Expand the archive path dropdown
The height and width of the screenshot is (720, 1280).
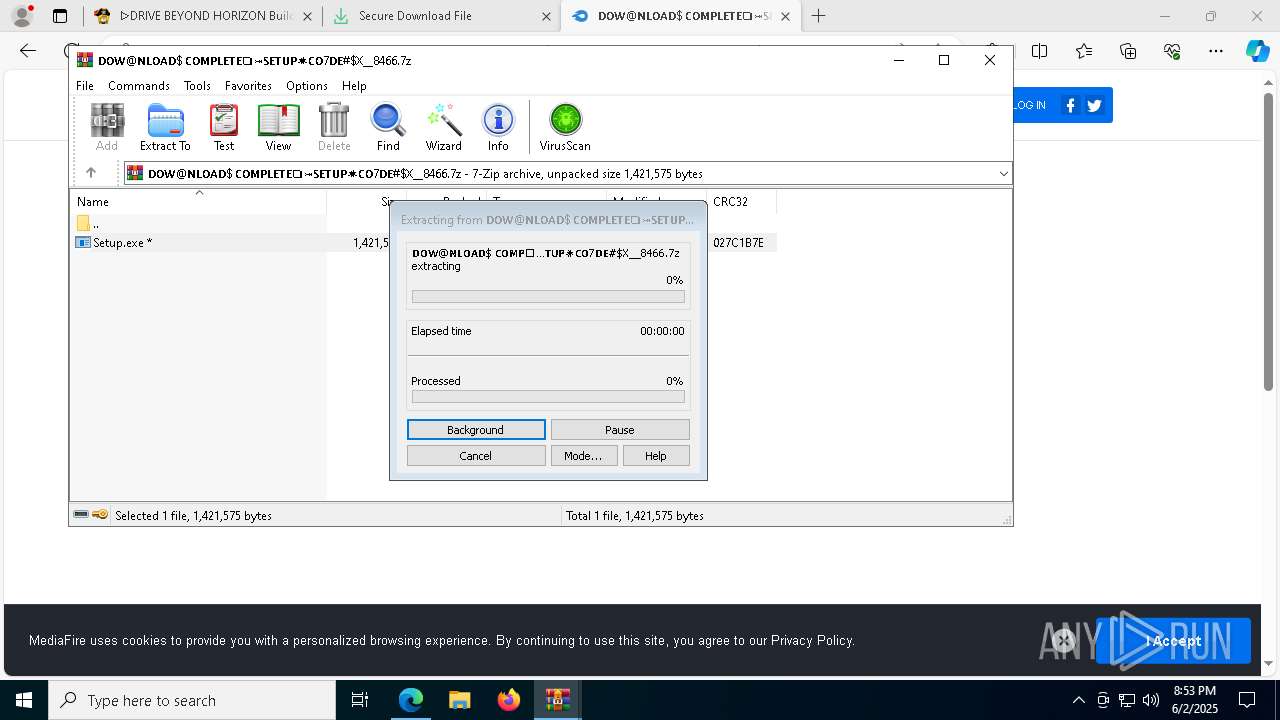[x=1003, y=174]
